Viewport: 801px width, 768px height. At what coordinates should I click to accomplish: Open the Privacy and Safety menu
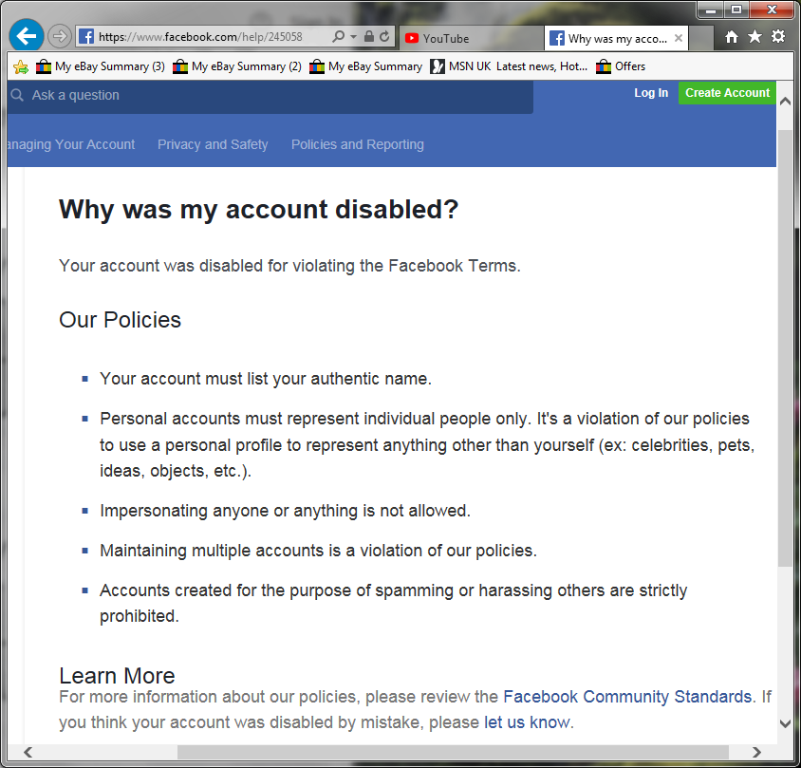(x=212, y=145)
